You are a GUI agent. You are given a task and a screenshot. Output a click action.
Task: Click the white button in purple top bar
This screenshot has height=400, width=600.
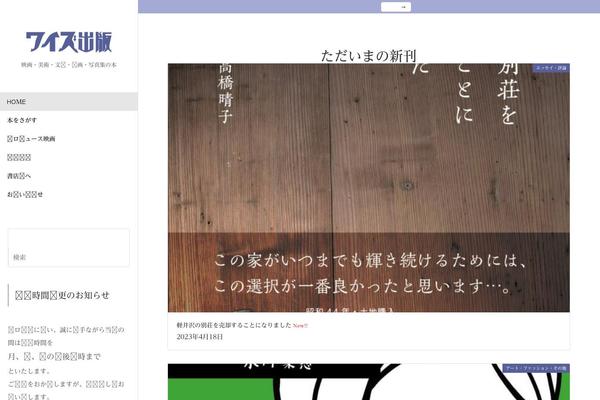point(396,7)
